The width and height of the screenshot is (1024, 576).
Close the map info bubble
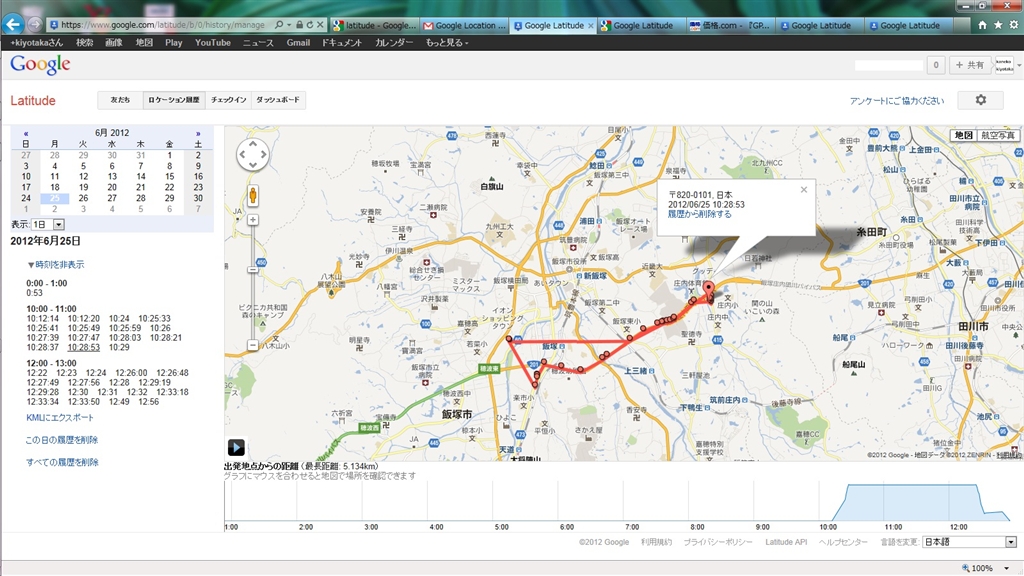pyautogui.click(x=804, y=189)
